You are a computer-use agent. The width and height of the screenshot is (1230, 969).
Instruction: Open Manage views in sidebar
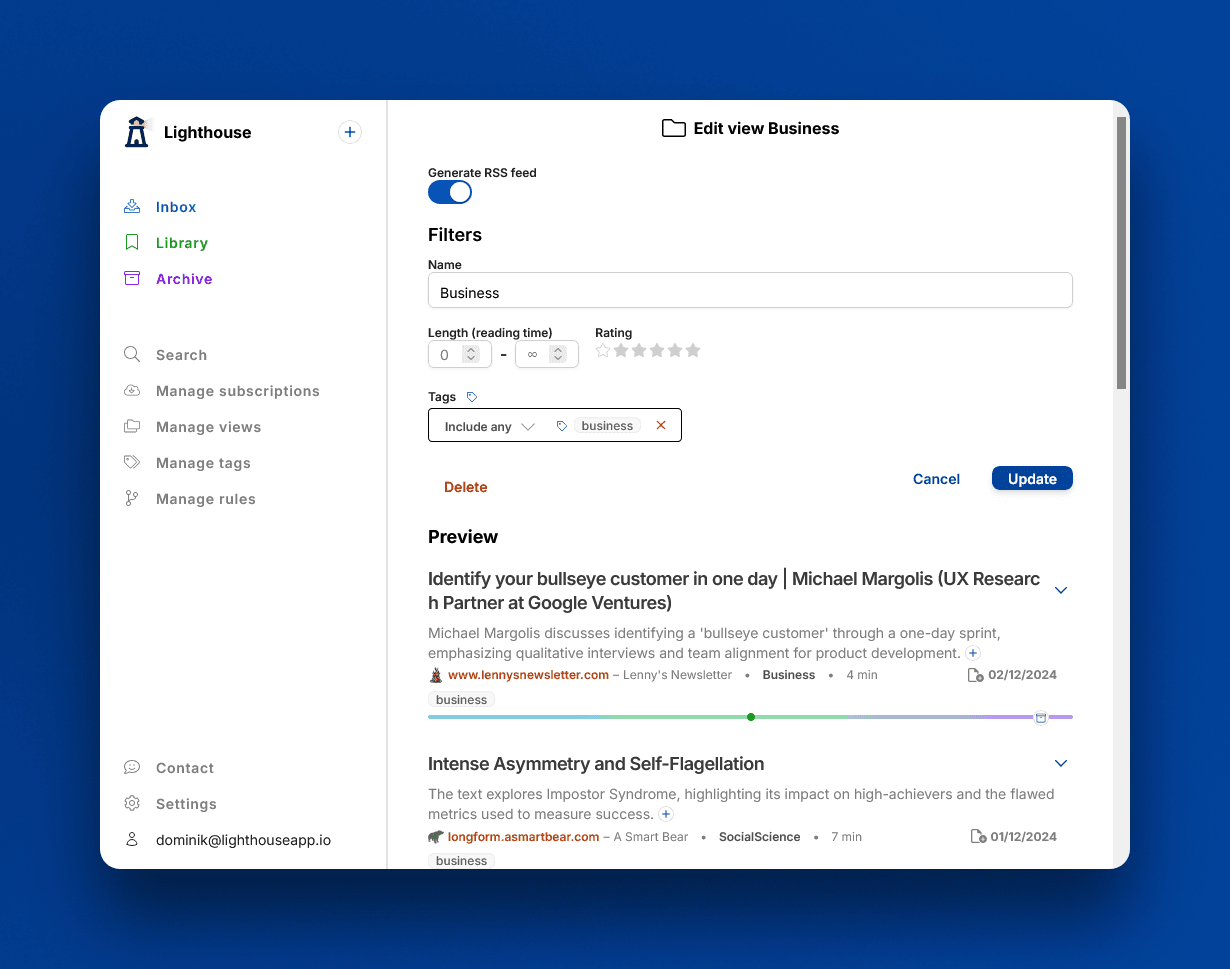pyautogui.click(x=208, y=427)
